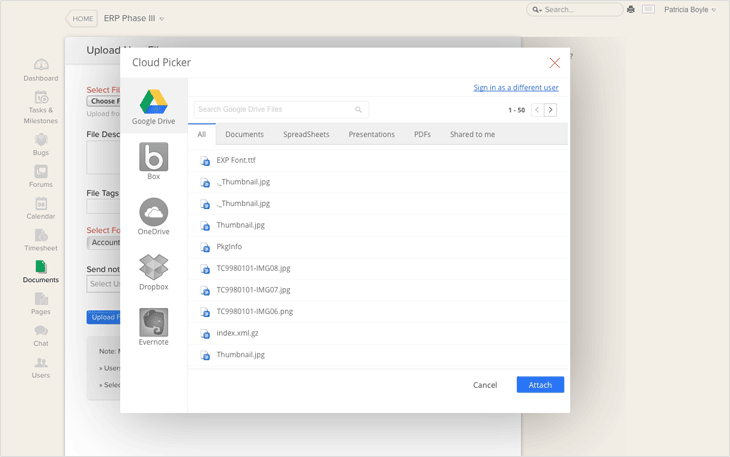Cancel the Cloud Picker dialog
This screenshot has width=730, height=457.
pyautogui.click(x=485, y=385)
